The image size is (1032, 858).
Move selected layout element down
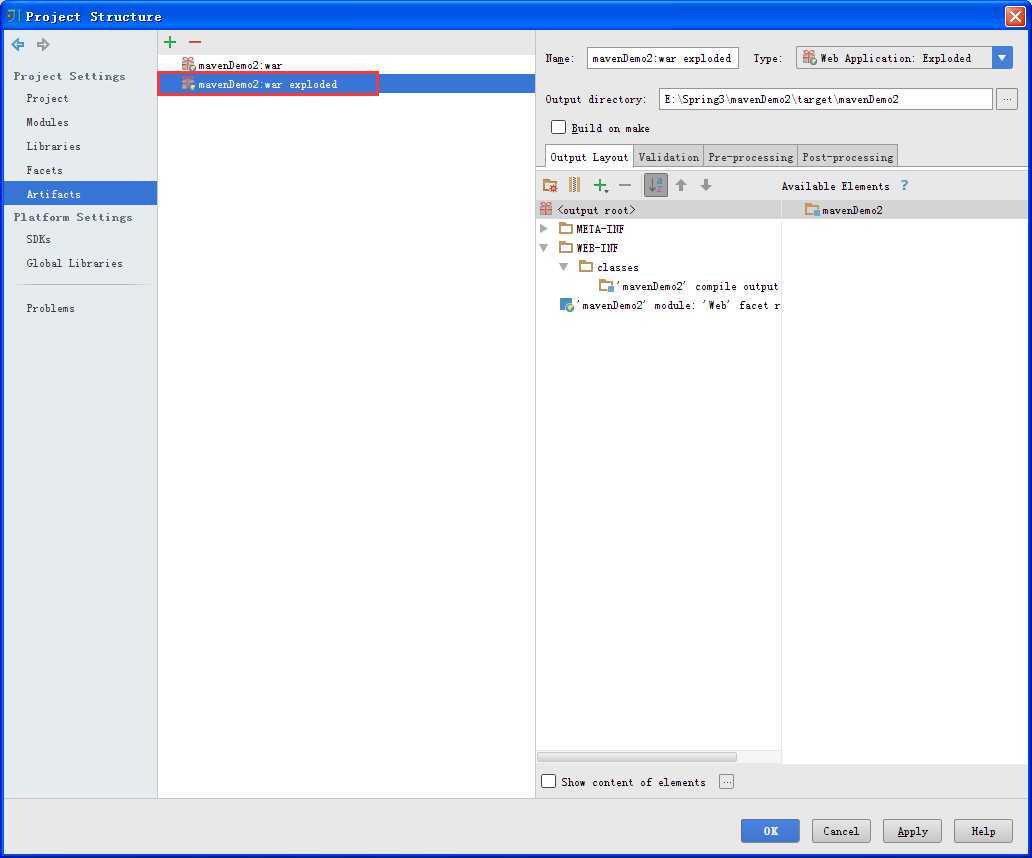[x=706, y=186]
